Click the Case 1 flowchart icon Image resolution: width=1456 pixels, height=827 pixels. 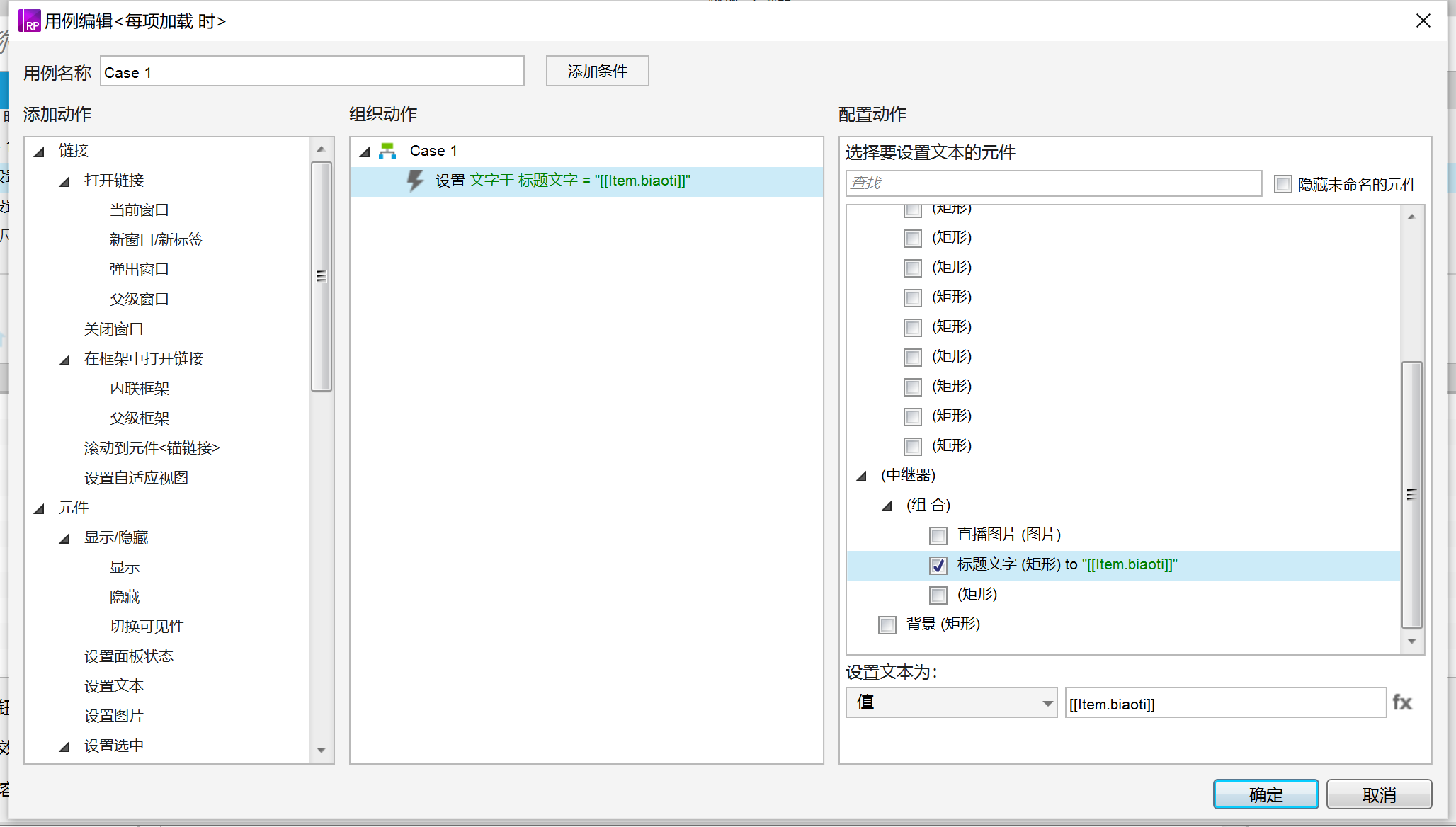coord(387,151)
